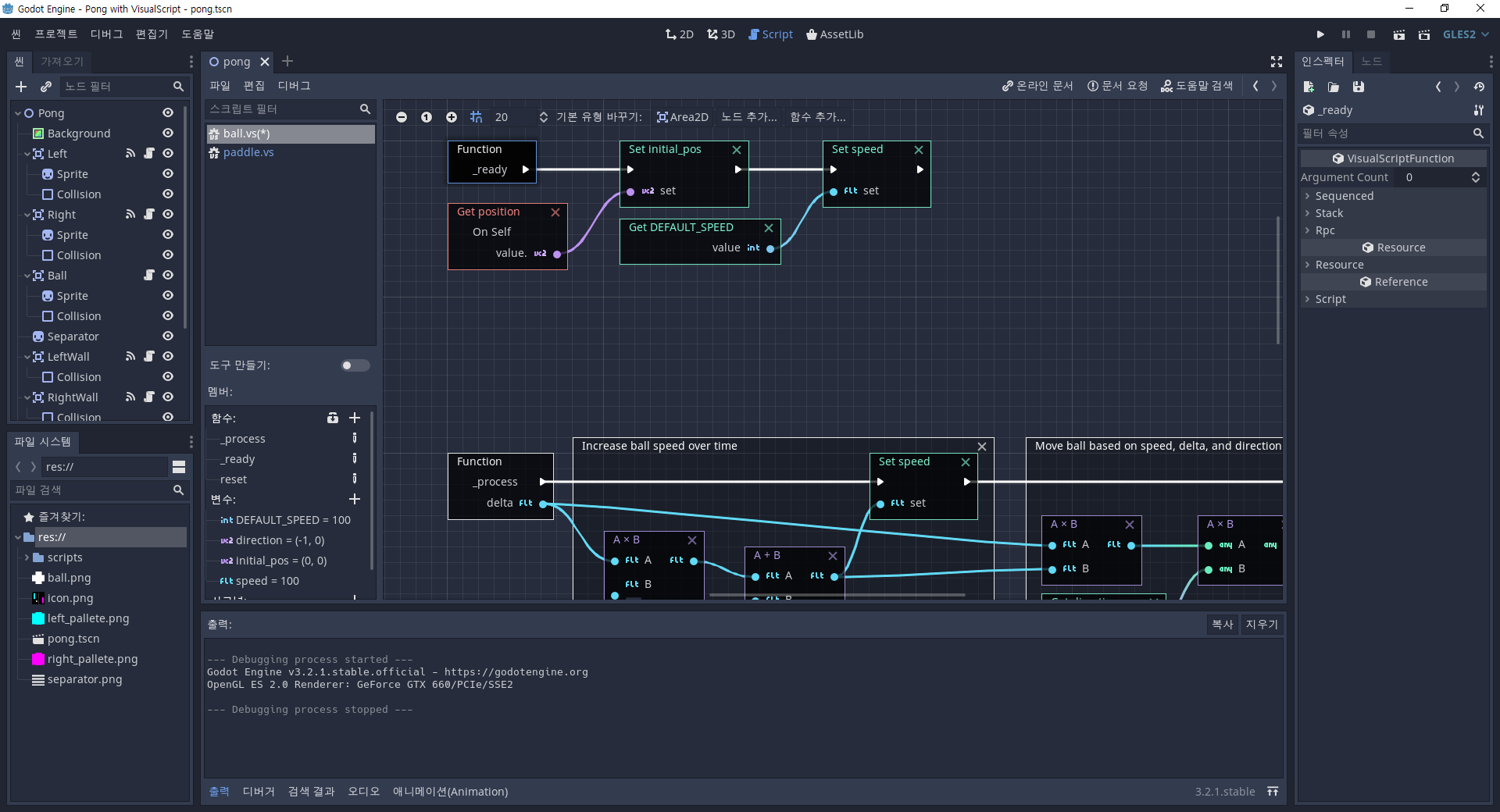1500x812 pixels.
Task: Expand the scripts folder
Action: click(27, 557)
